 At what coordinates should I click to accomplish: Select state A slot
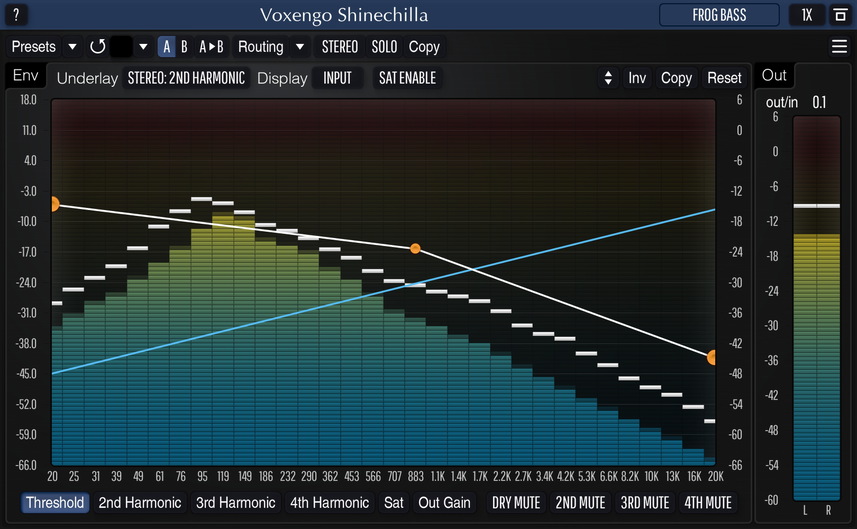click(167, 47)
